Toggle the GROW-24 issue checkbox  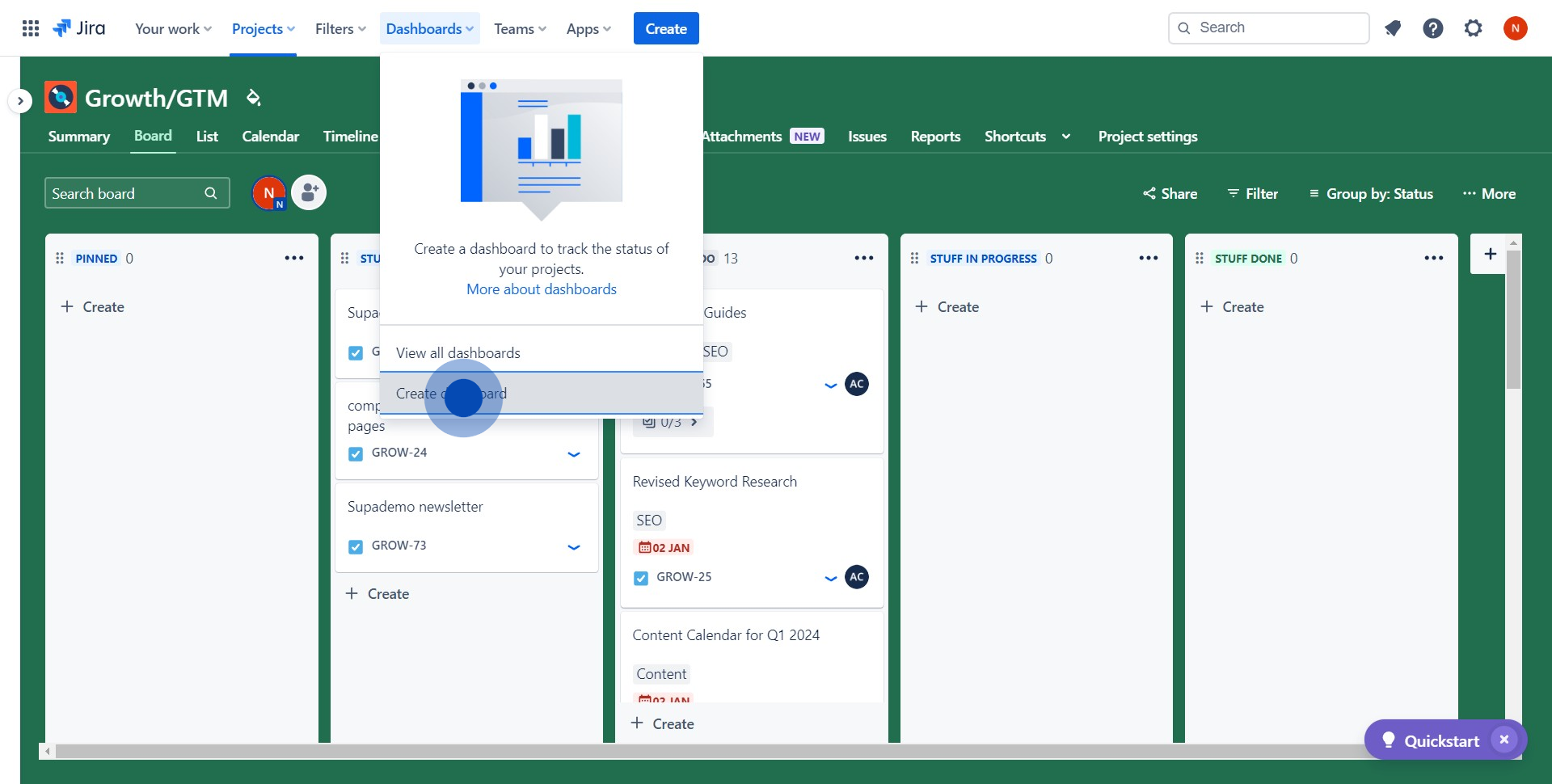coord(356,453)
